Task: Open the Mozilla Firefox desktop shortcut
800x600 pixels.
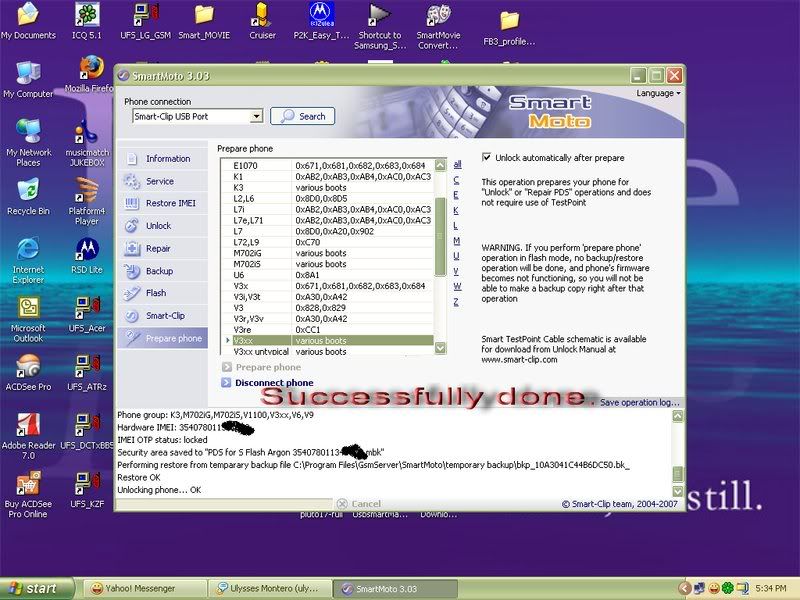Action: pos(91,75)
